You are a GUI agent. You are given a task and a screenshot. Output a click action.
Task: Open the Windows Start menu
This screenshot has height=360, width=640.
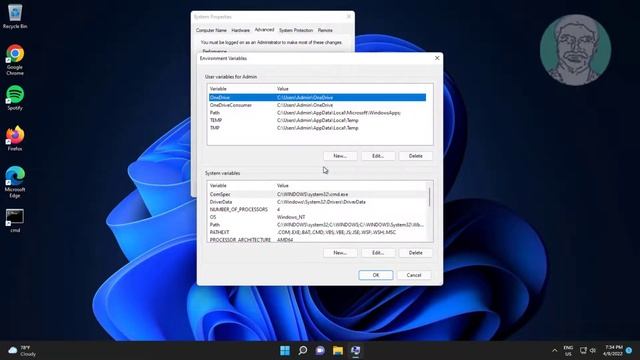[285, 350]
